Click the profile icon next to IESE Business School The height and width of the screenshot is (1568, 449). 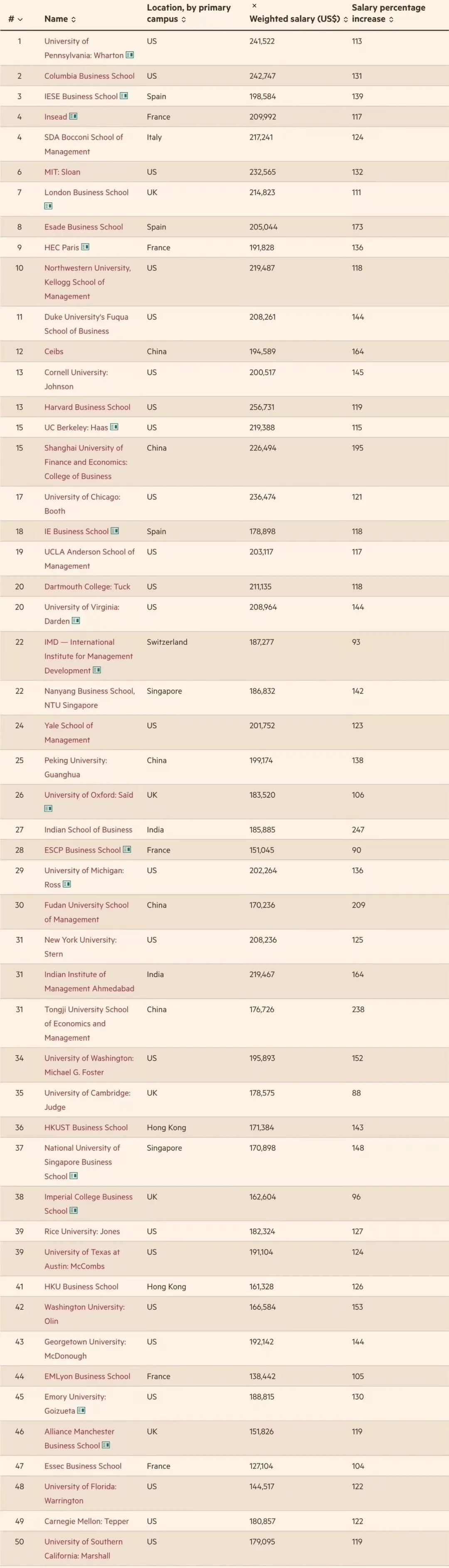pyautogui.click(x=124, y=96)
